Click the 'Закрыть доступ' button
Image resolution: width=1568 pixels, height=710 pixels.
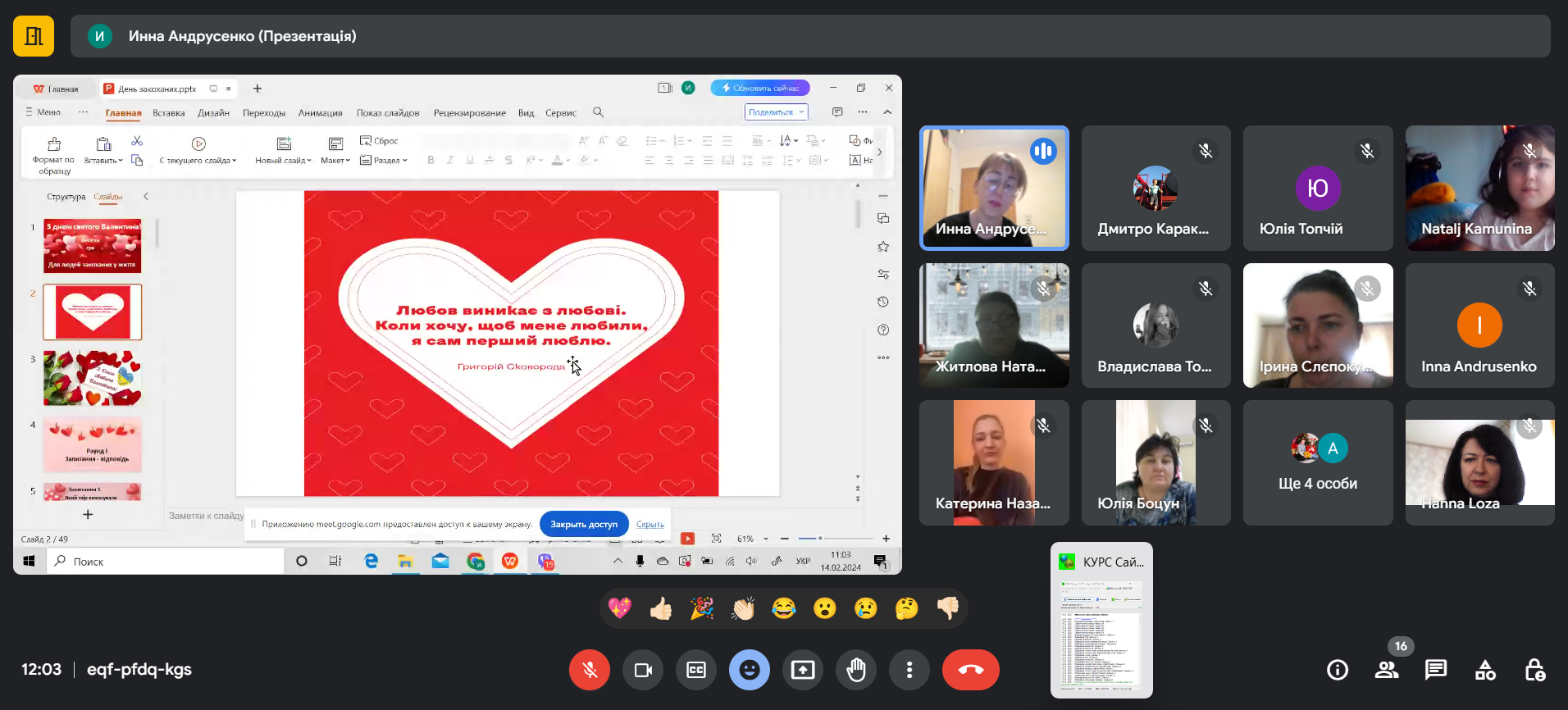[x=583, y=524]
